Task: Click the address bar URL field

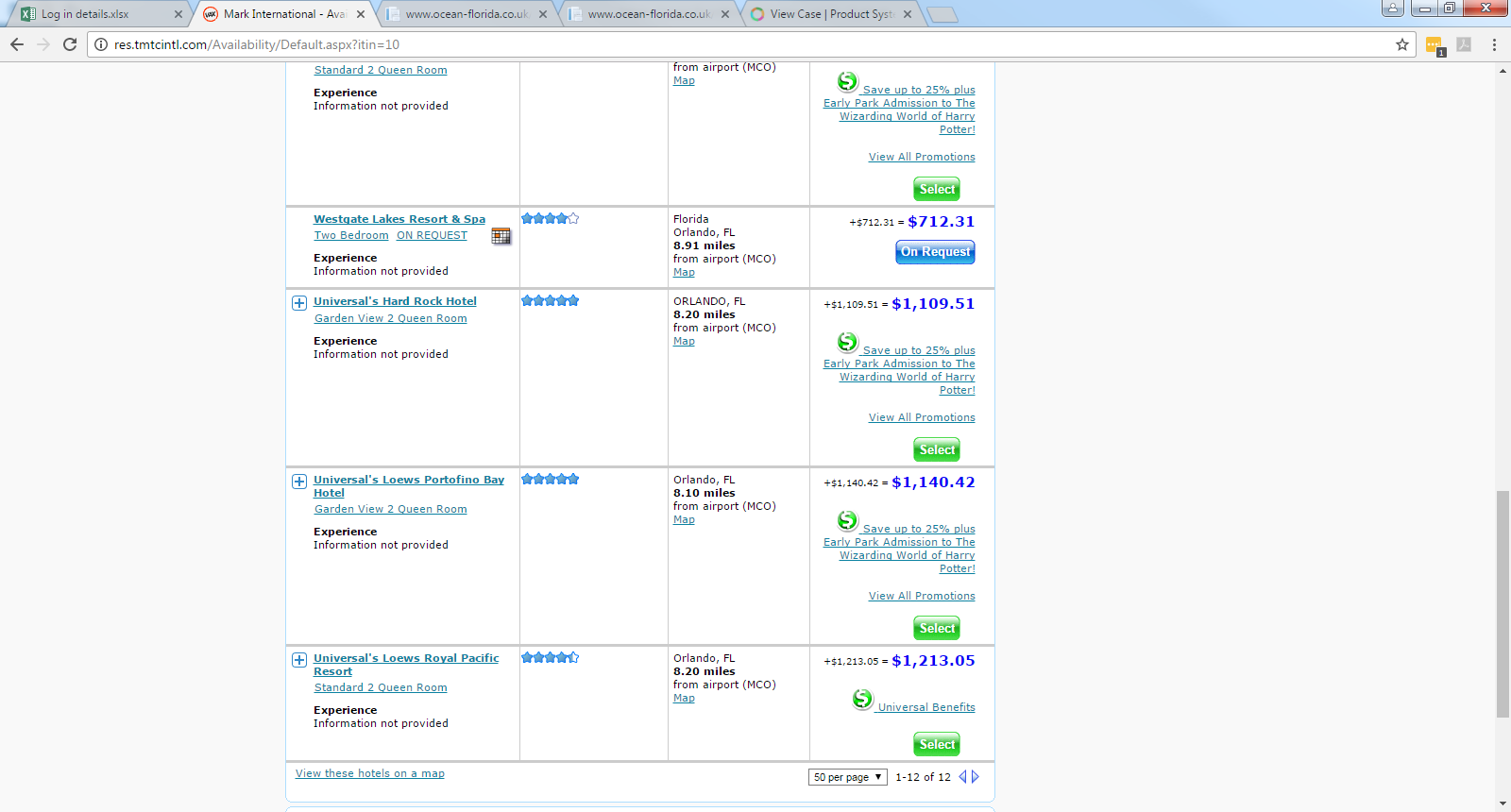Action: (x=751, y=44)
